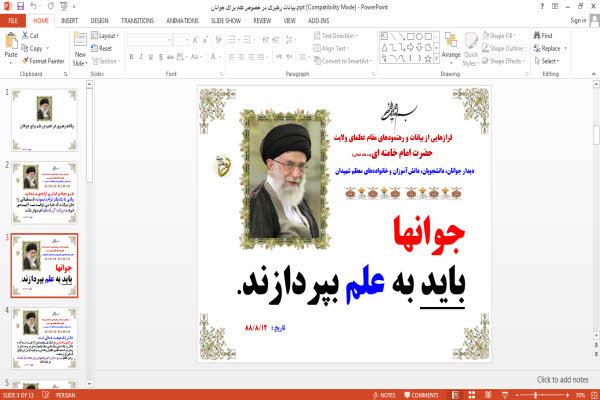Toggle Bold formatting
This screenshot has width=600, height=400.
click(x=131, y=57)
